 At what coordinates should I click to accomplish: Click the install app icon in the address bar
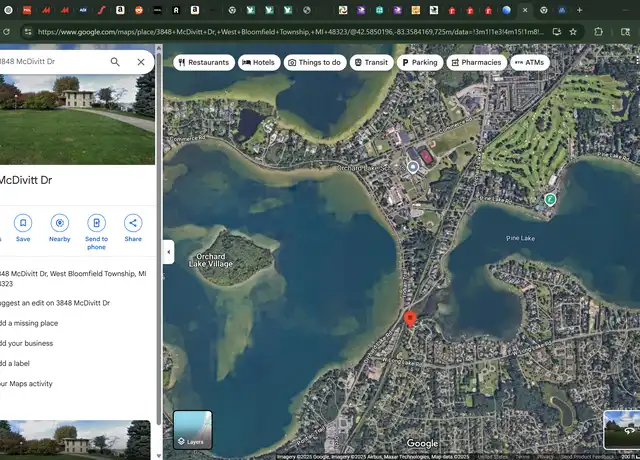coord(556,31)
